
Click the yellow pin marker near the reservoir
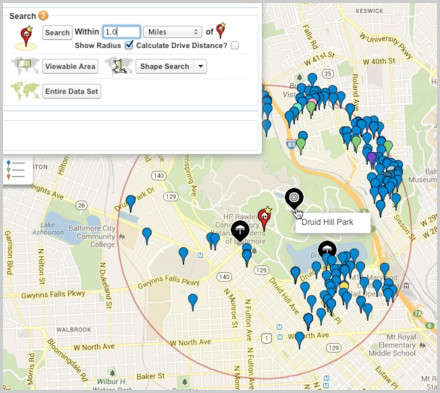344,287
